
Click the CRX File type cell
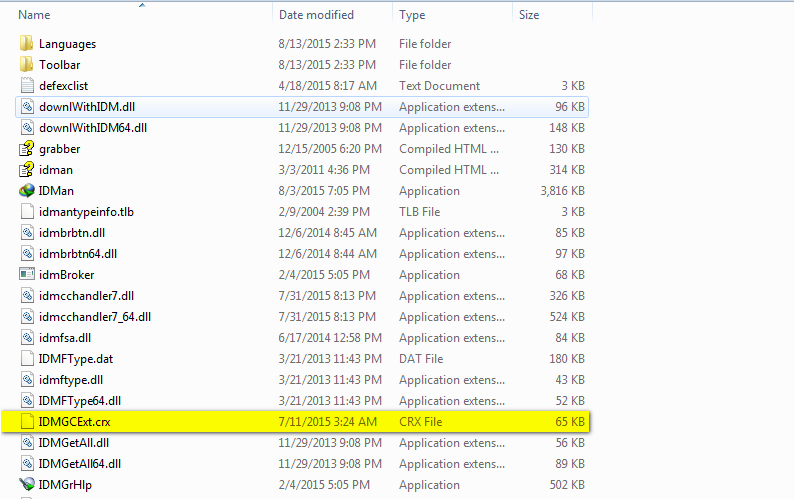421,421
